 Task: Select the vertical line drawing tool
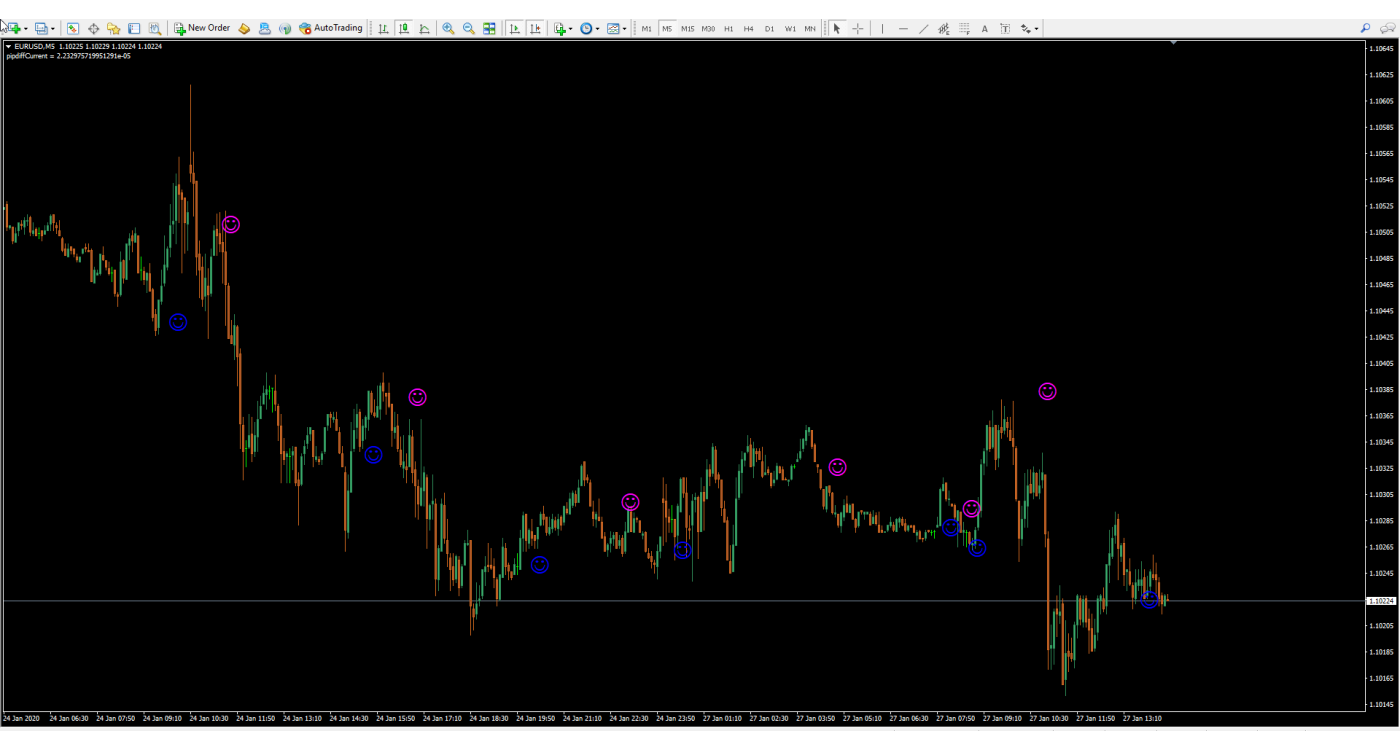click(882, 29)
